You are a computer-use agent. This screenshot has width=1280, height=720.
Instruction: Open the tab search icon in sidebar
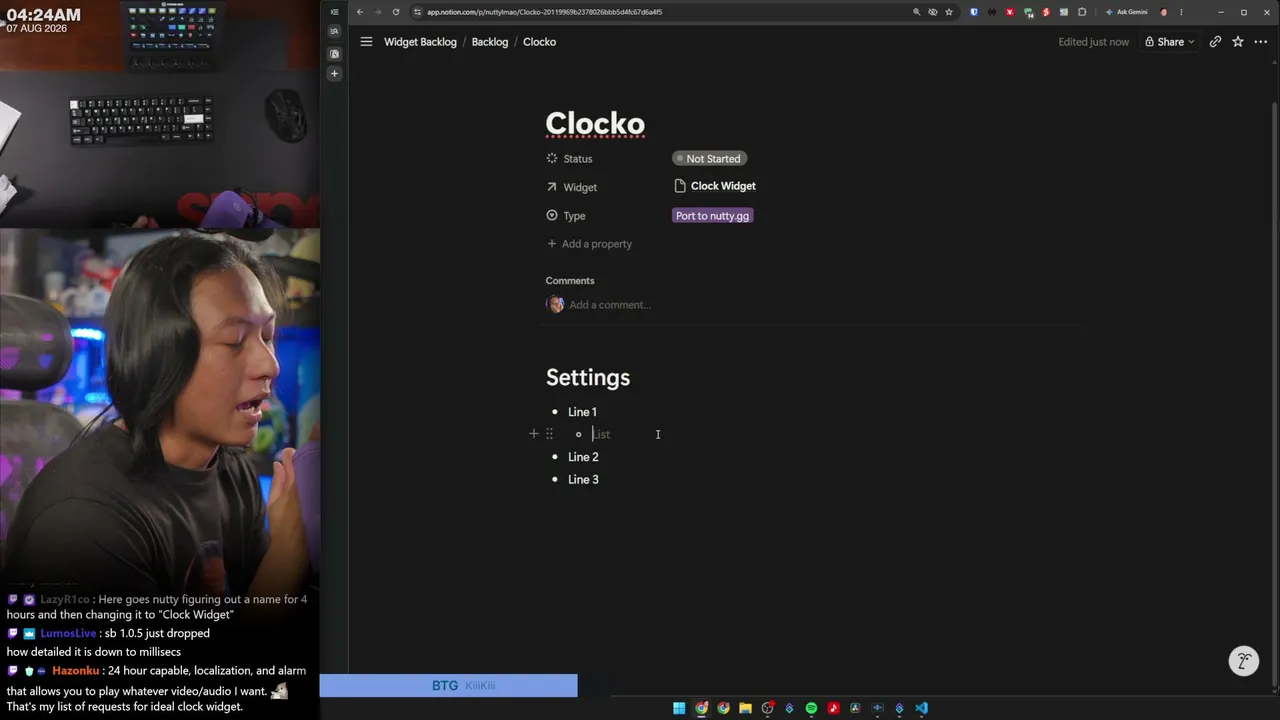(x=334, y=31)
